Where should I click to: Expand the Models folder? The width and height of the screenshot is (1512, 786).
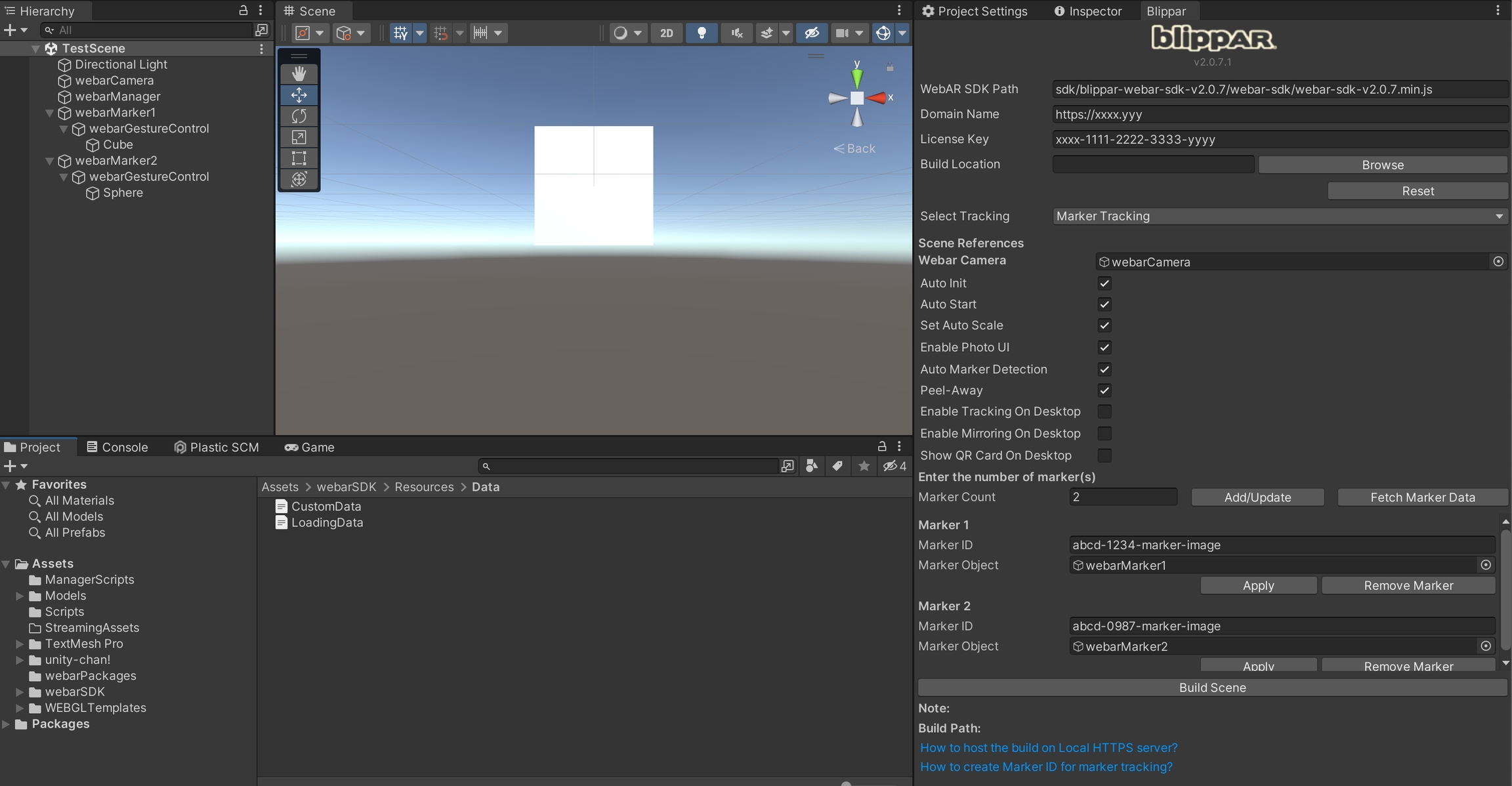click(x=20, y=596)
